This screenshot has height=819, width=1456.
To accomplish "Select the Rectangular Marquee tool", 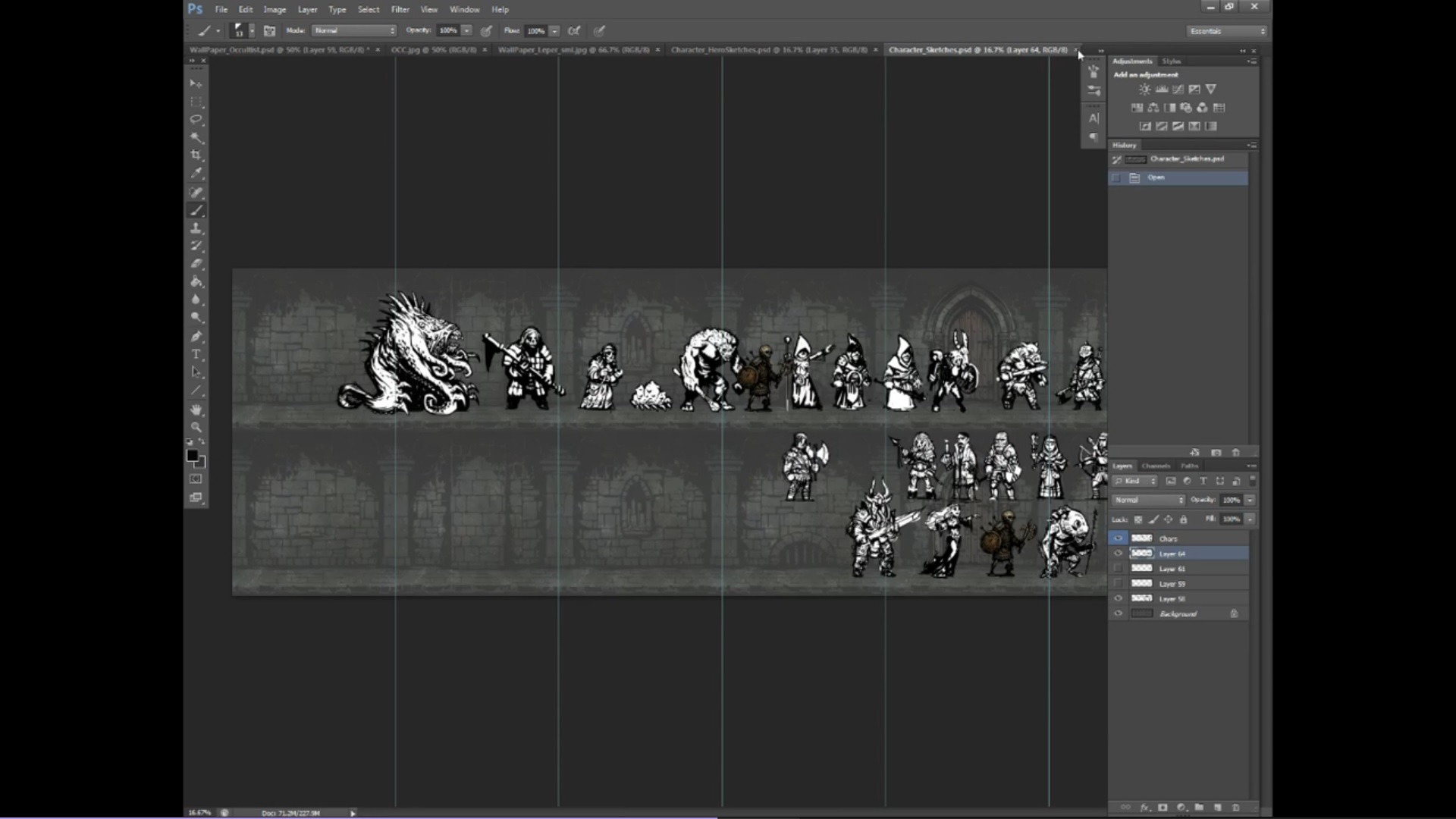I will [x=196, y=102].
